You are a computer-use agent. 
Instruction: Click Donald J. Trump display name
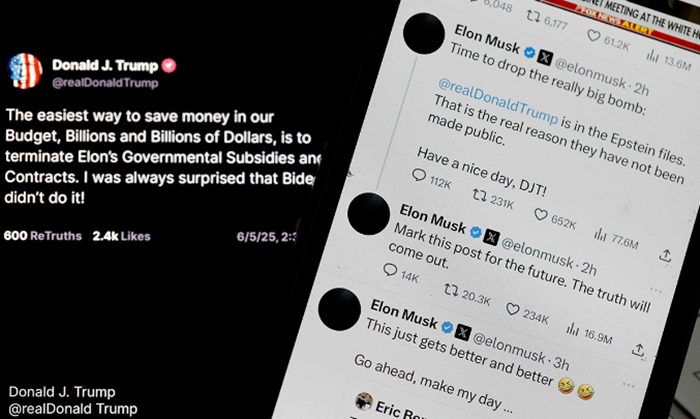click(105, 65)
